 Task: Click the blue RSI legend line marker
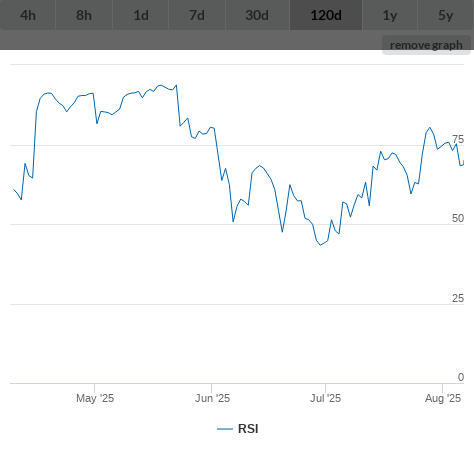(225, 429)
